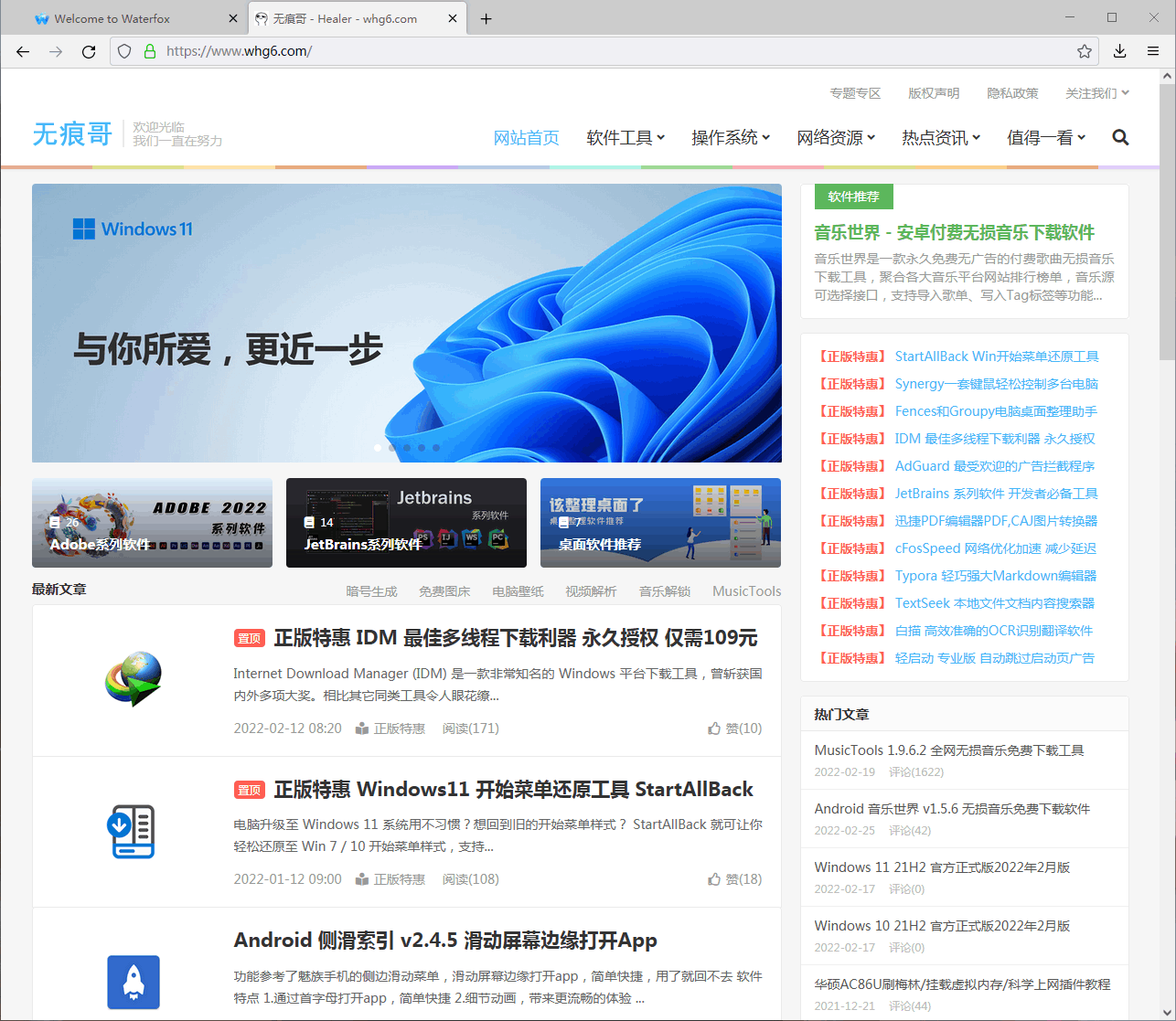Like the IDM article with thumbs-up 赞(10)
1176x1021 pixels.
[734, 729]
